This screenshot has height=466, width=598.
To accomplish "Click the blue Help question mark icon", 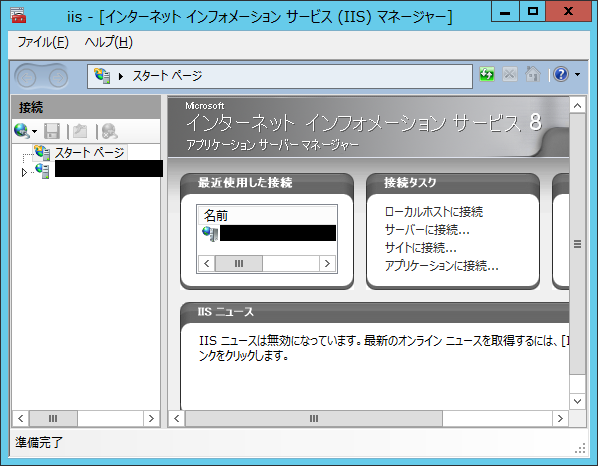I will coord(561,74).
